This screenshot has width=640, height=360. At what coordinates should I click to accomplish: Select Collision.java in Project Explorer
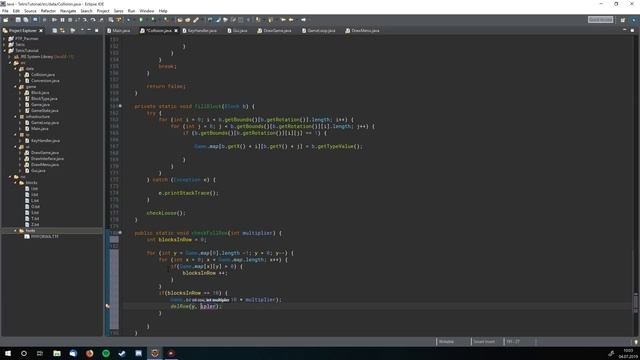point(43,75)
